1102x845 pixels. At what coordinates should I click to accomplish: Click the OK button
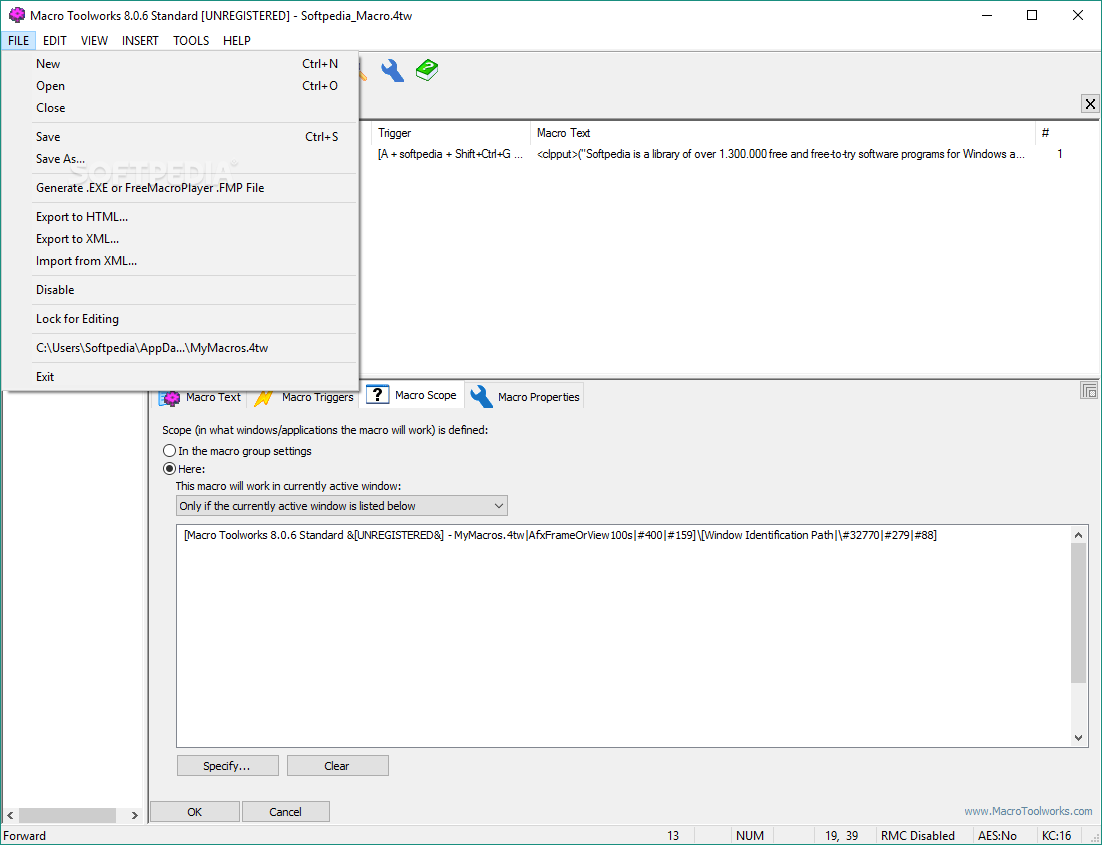(195, 812)
